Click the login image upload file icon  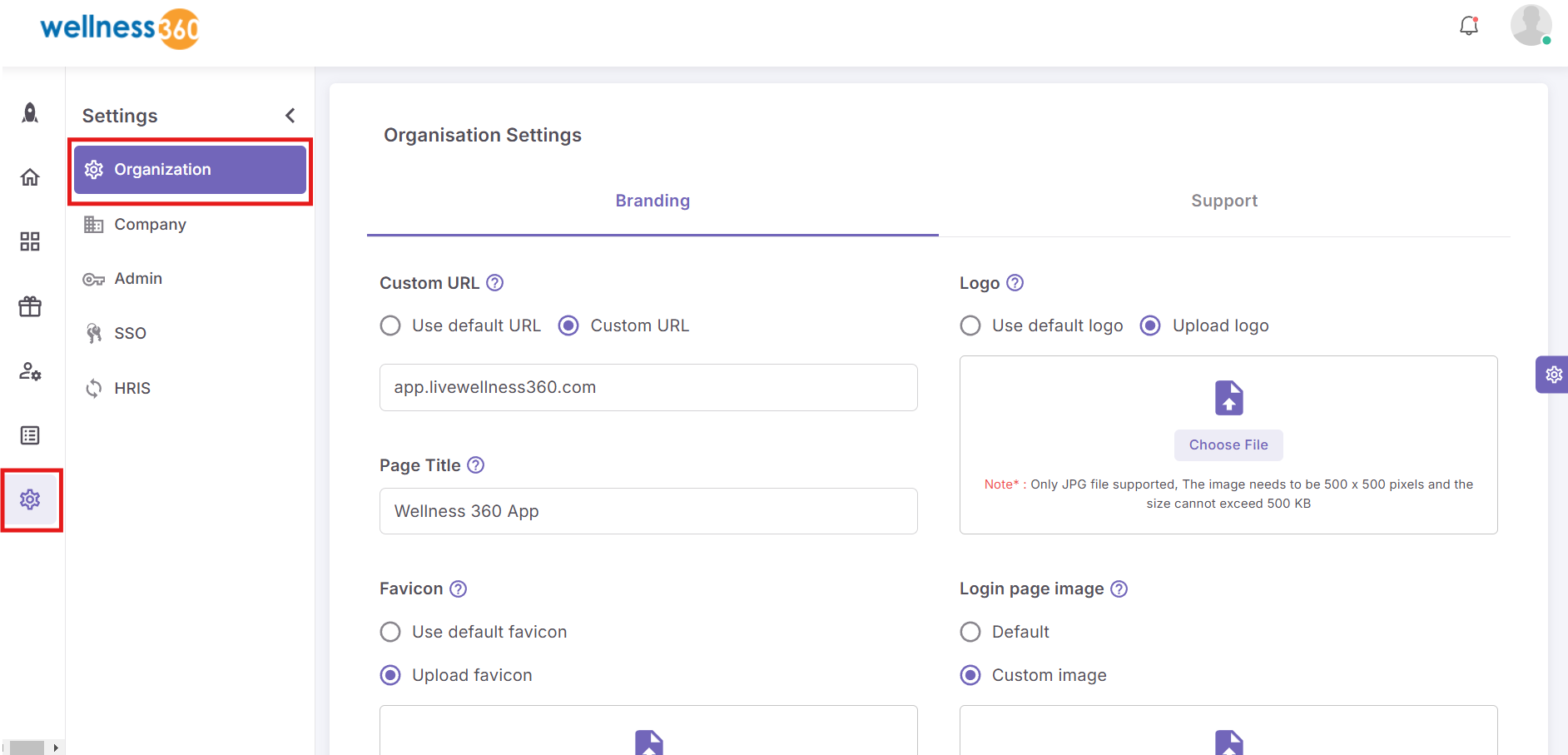1228,743
